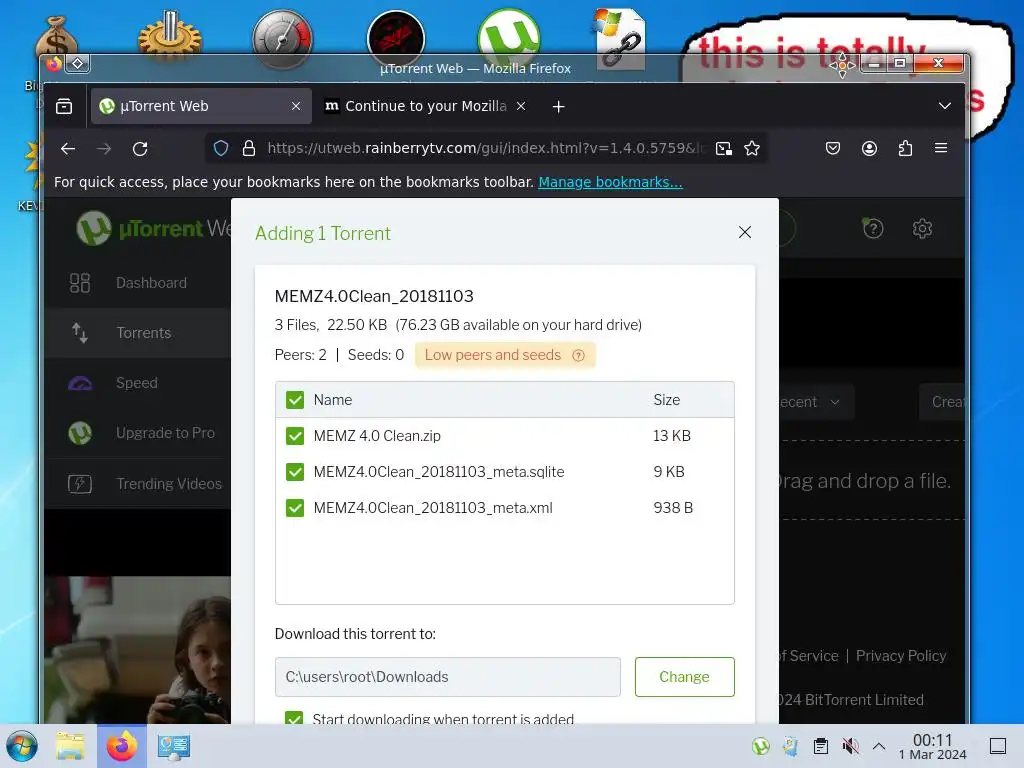
Task: Open the Speed sidebar item
Action: 138,383
